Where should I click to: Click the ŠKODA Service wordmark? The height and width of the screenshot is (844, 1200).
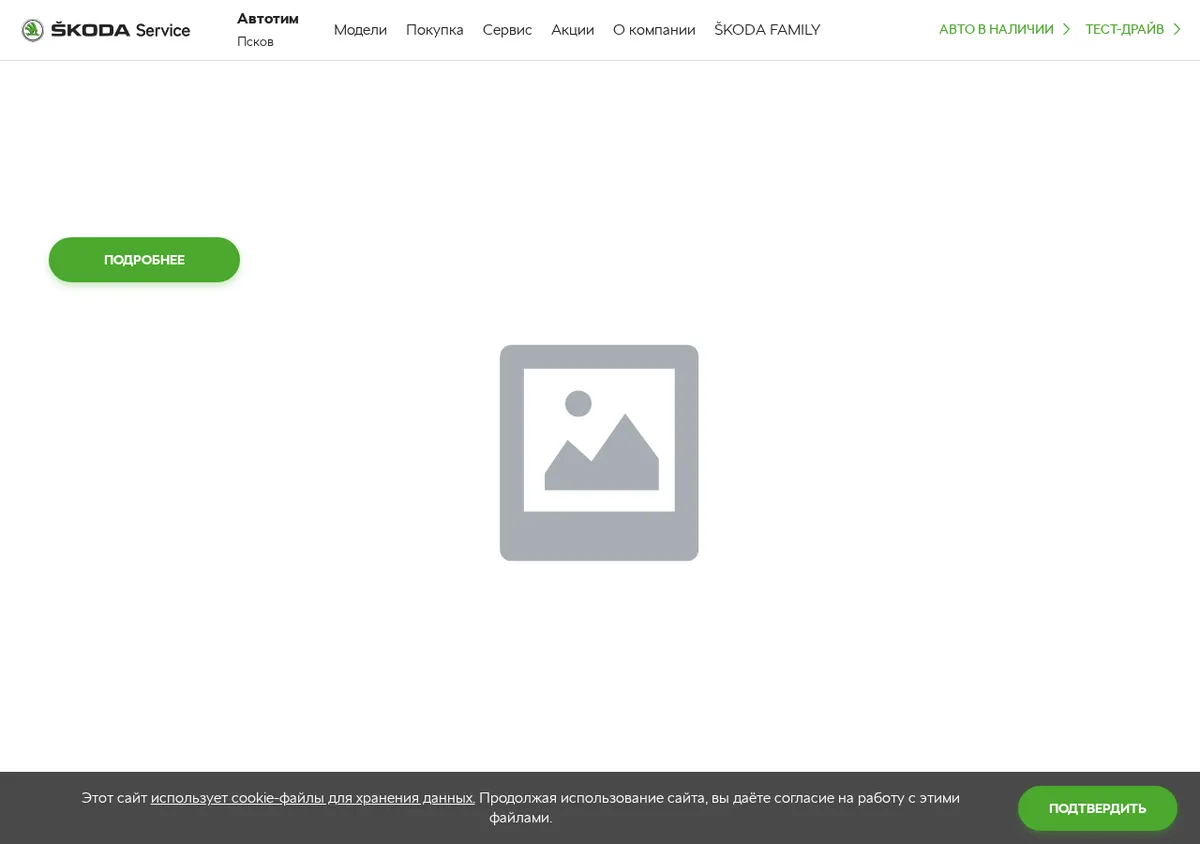[x=120, y=30]
